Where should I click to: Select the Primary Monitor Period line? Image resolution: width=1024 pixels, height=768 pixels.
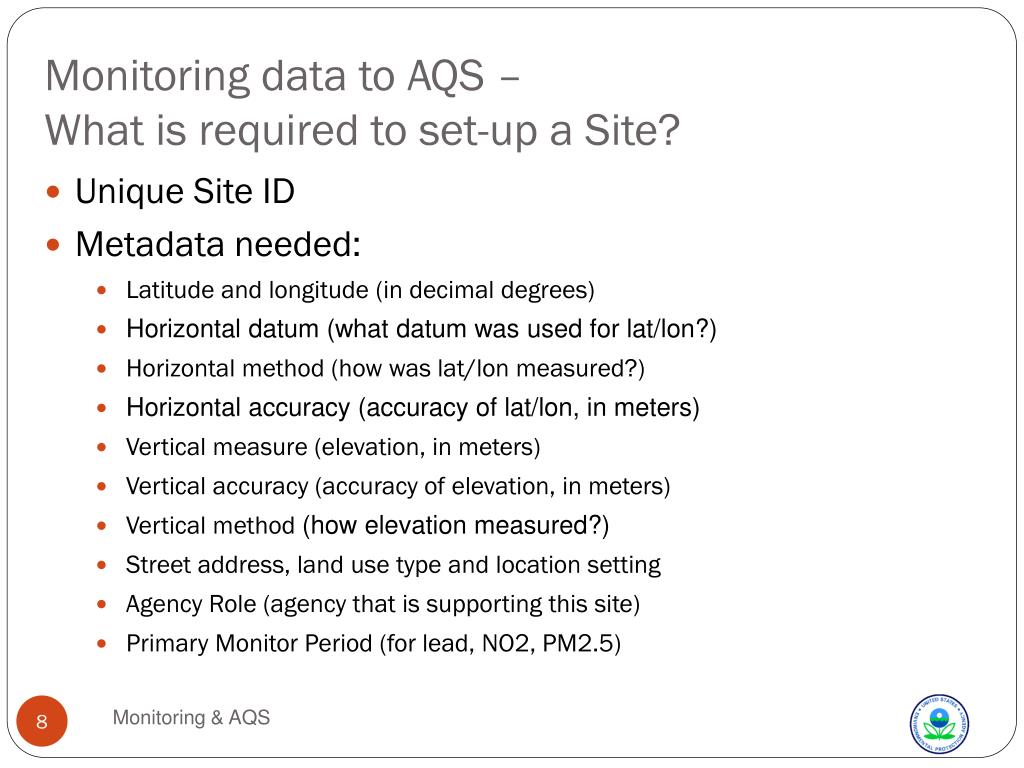coord(373,644)
